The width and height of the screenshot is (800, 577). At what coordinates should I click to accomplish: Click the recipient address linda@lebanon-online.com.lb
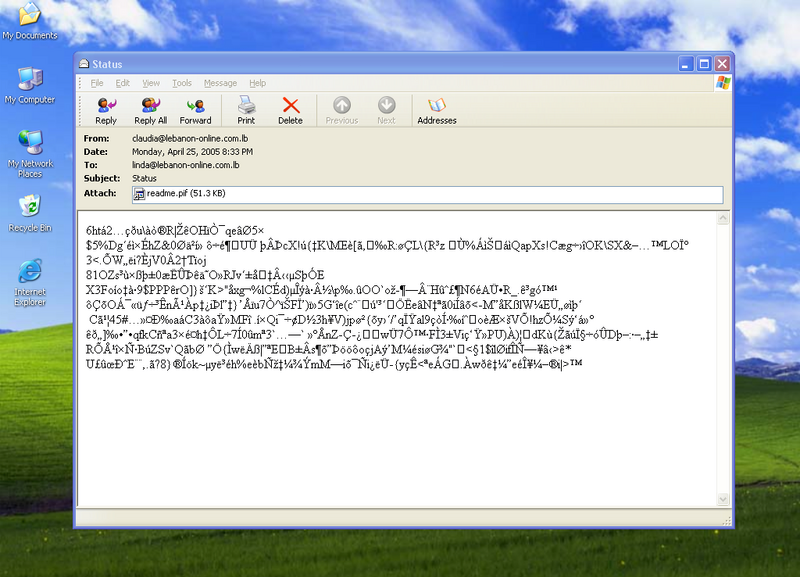[186, 165]
